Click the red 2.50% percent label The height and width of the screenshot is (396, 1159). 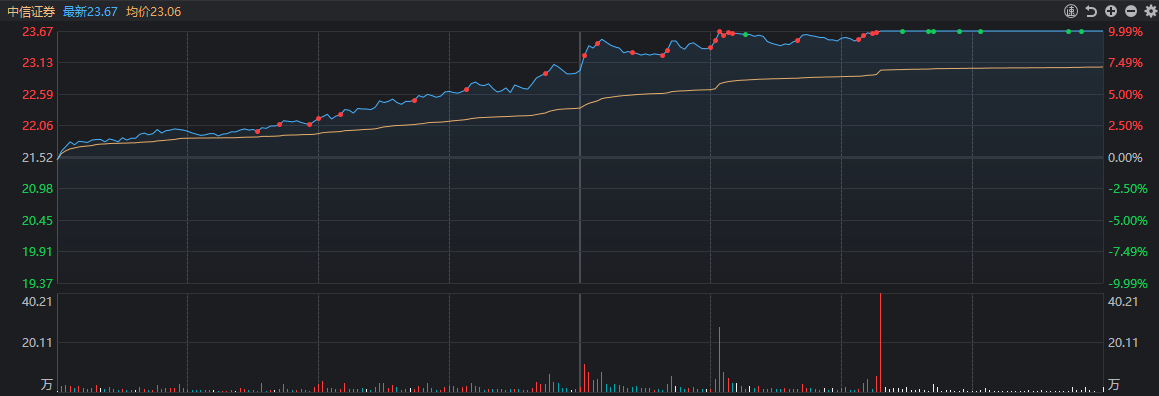point(1126,126)
